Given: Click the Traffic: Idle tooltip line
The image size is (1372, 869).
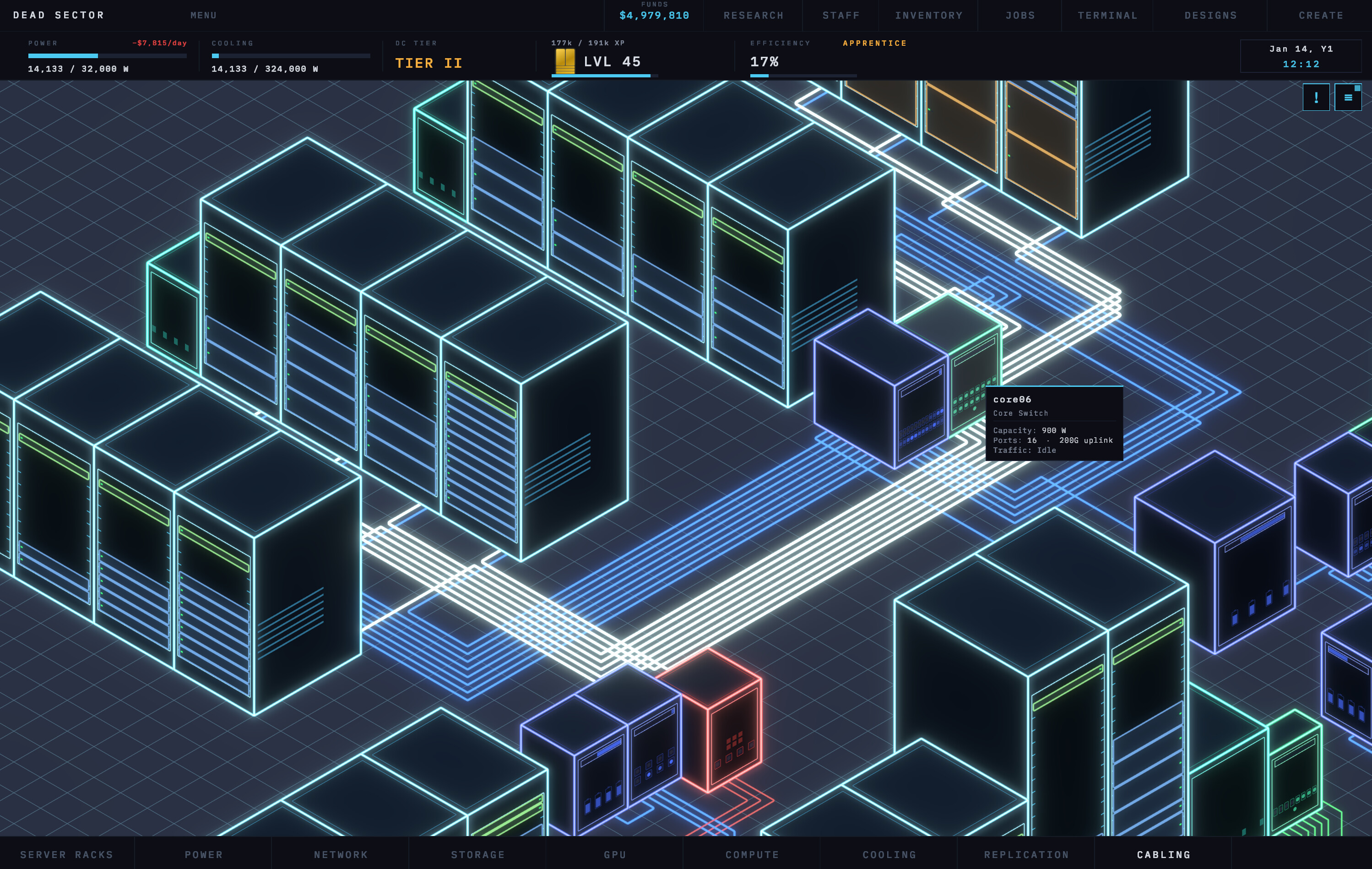Looking at the screenshot, I should tap(1025, 450).
